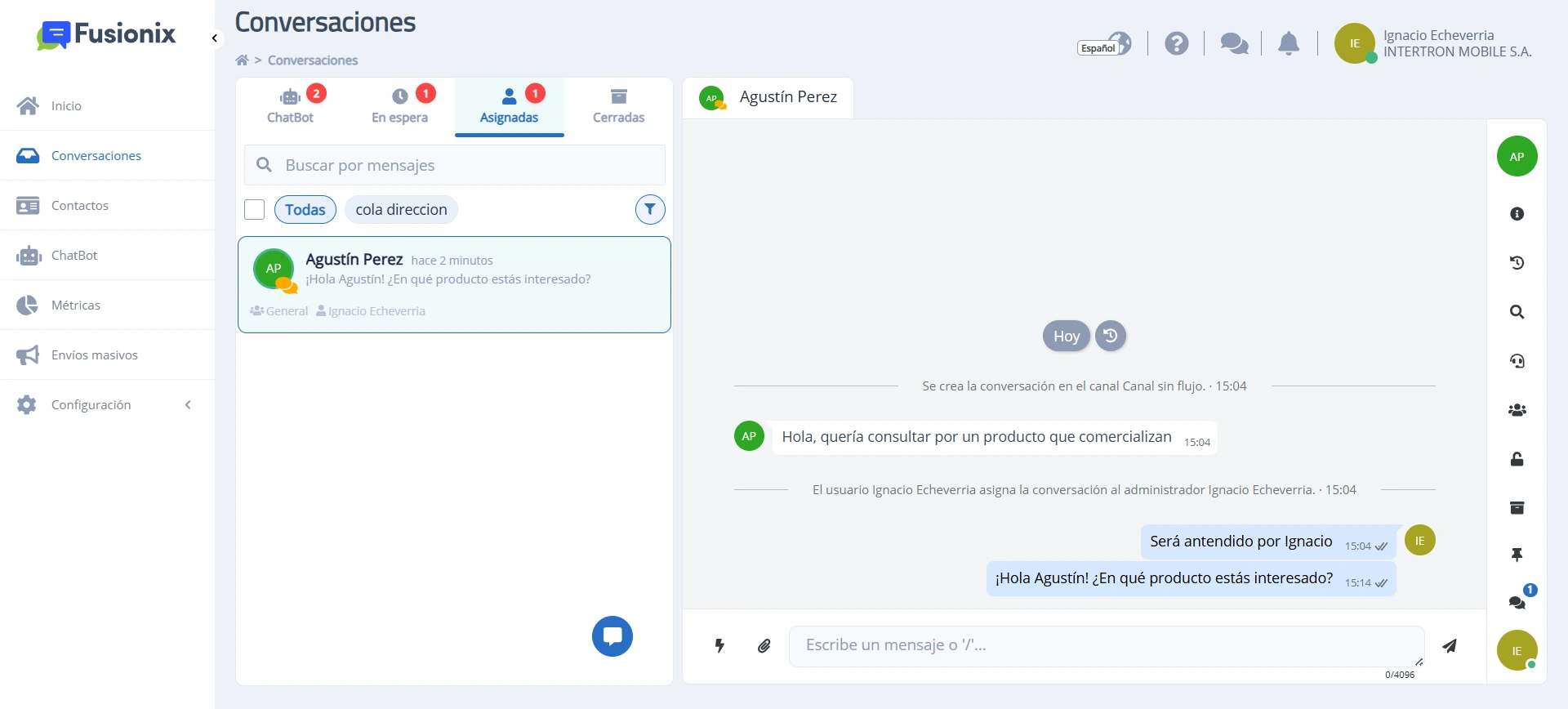Screen dimensions: 1568x709
Task: Click the home breadcrumb icon
Action: click(x=242, y=60)
